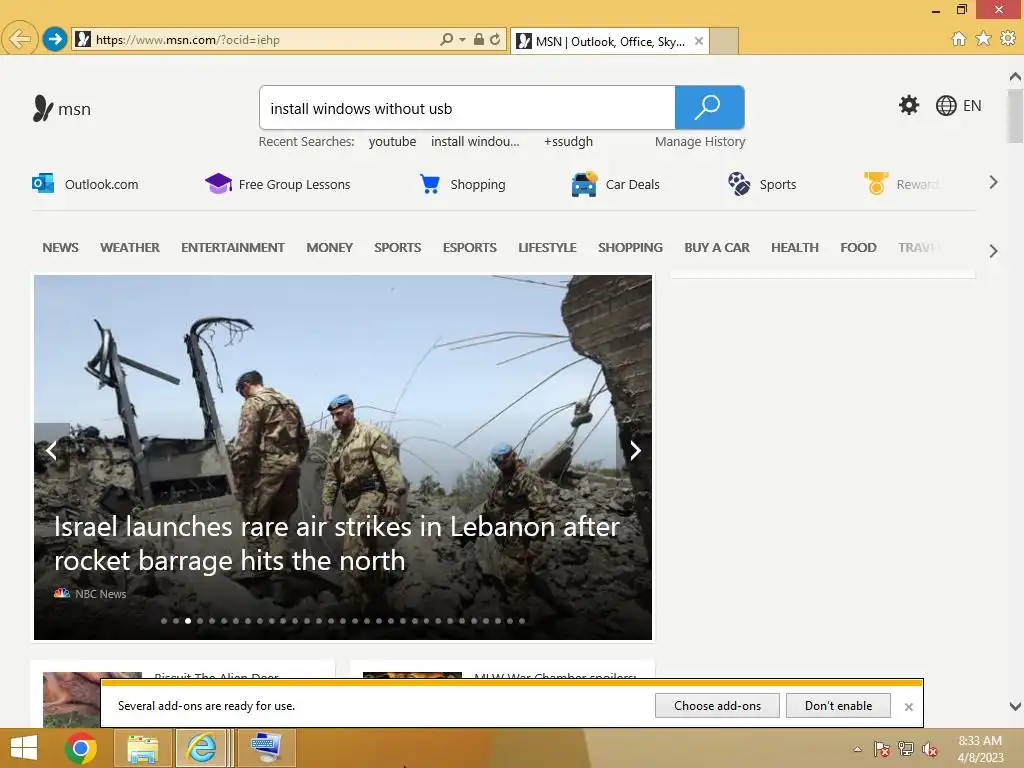Select the recent search '+ssudgh'

coord(568,142)
